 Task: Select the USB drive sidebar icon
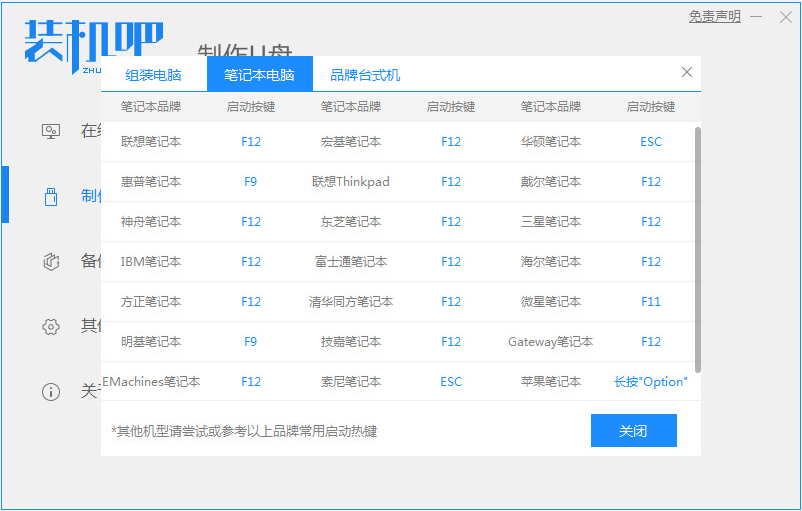51,196
